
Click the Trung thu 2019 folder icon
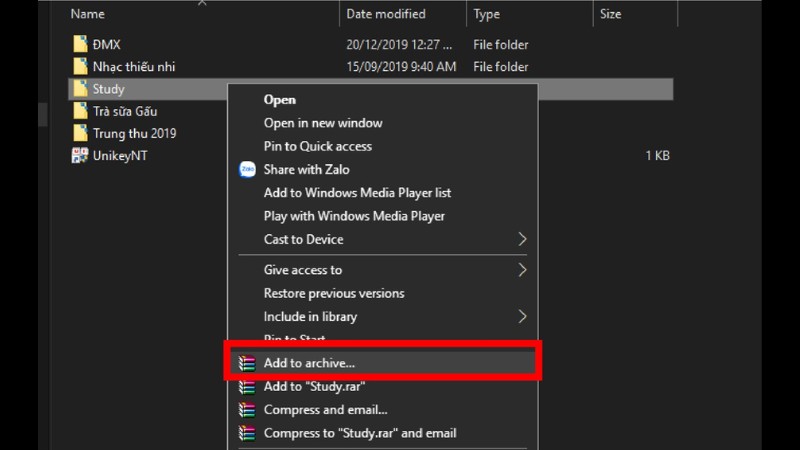pos(80,133)
